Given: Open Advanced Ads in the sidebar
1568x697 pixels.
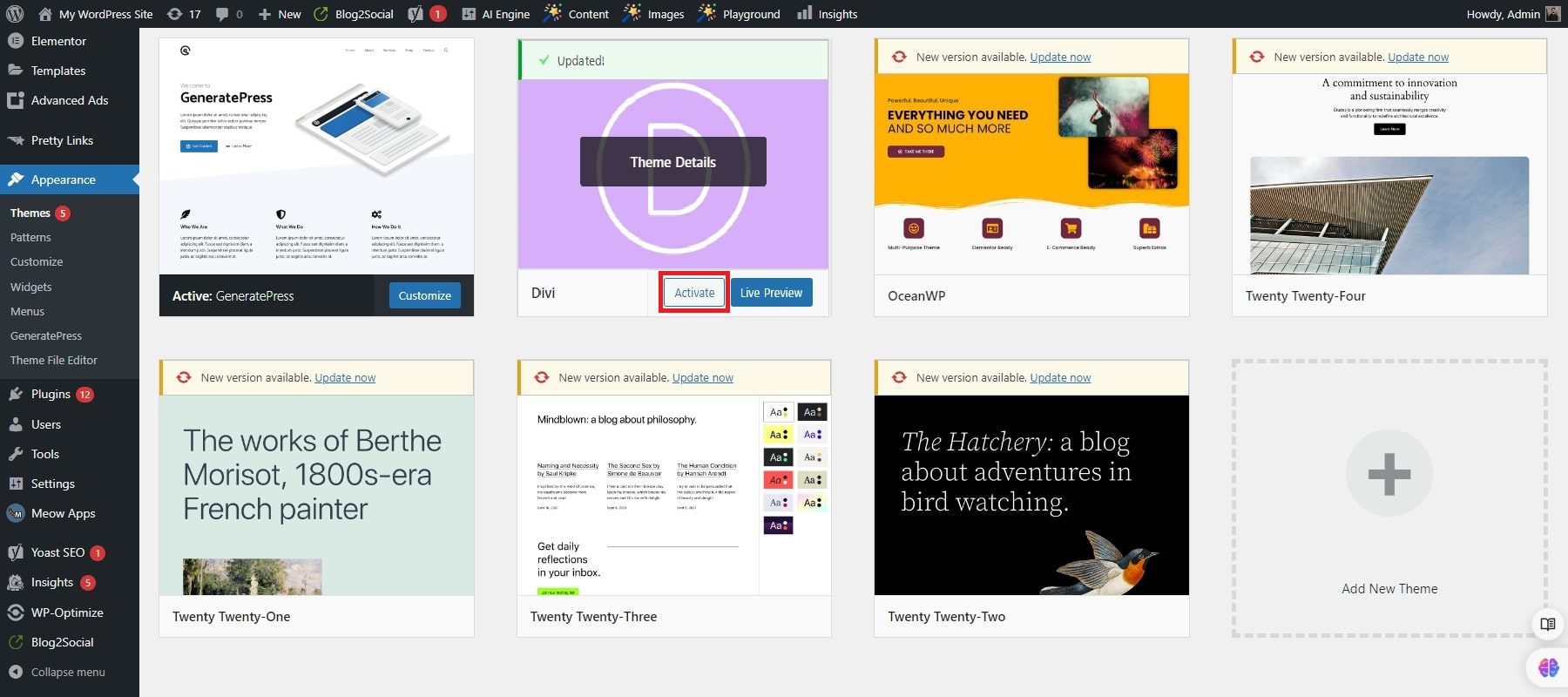Looking at the screenshot, I should pyautogui.click(x=70, y=100).
